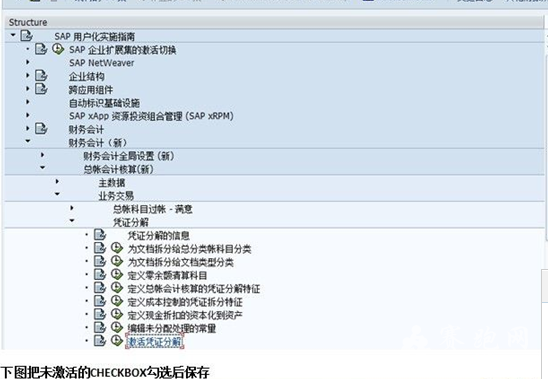Click the 财务会计全局设置 (新) label
The width and height of the screenshot is (548, 379).
pyautogui.click(x=129, y=156)
